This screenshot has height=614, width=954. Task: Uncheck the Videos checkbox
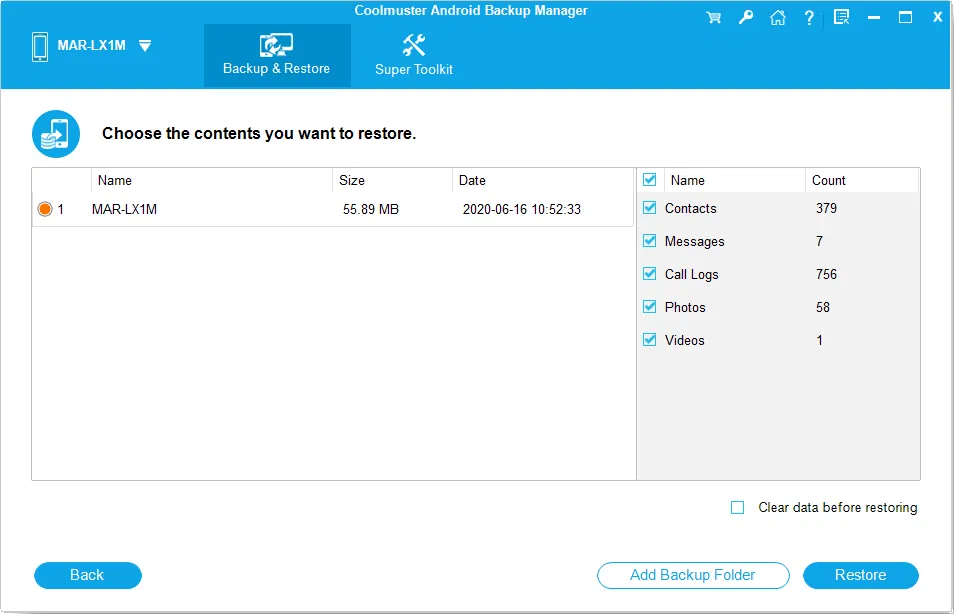click(x=650, y=339)
